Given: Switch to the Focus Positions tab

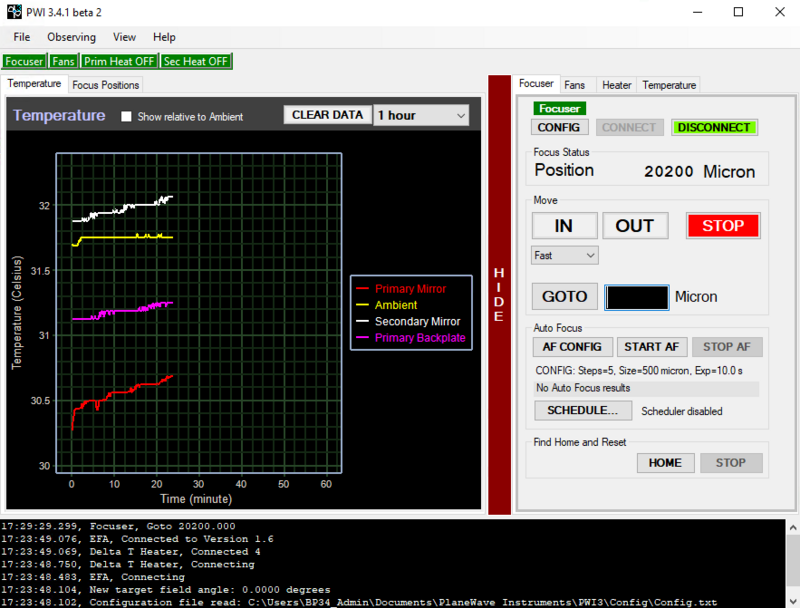Looking at the screenshot, I should pyautogui.click(x=106, y=85).
